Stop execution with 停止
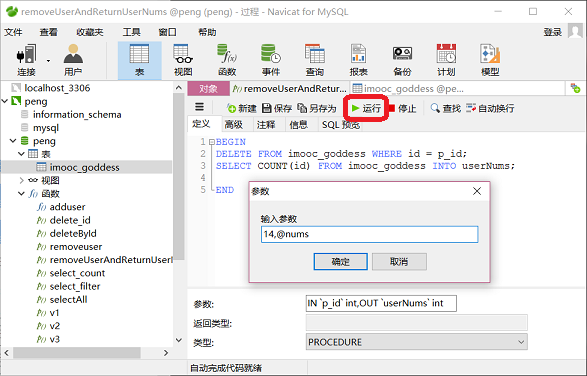This screenshot has width=587, height=376. (402, 109)
